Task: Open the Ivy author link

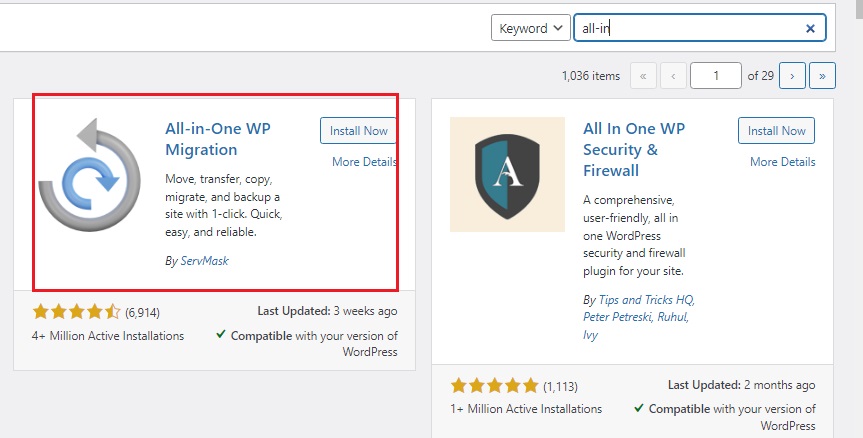Action: [591, 335]
